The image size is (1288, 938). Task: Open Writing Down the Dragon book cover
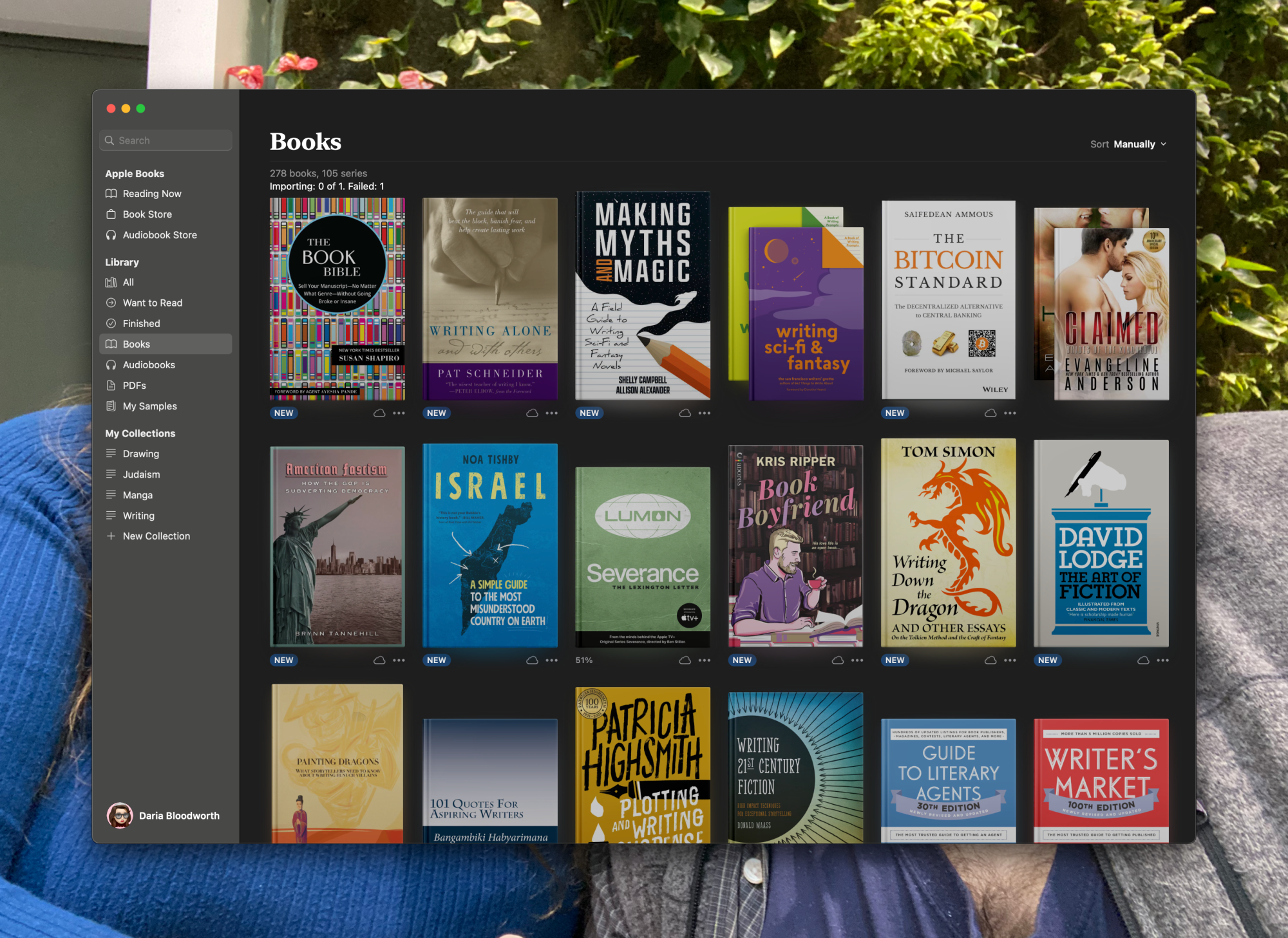click(x=948, y=543)
